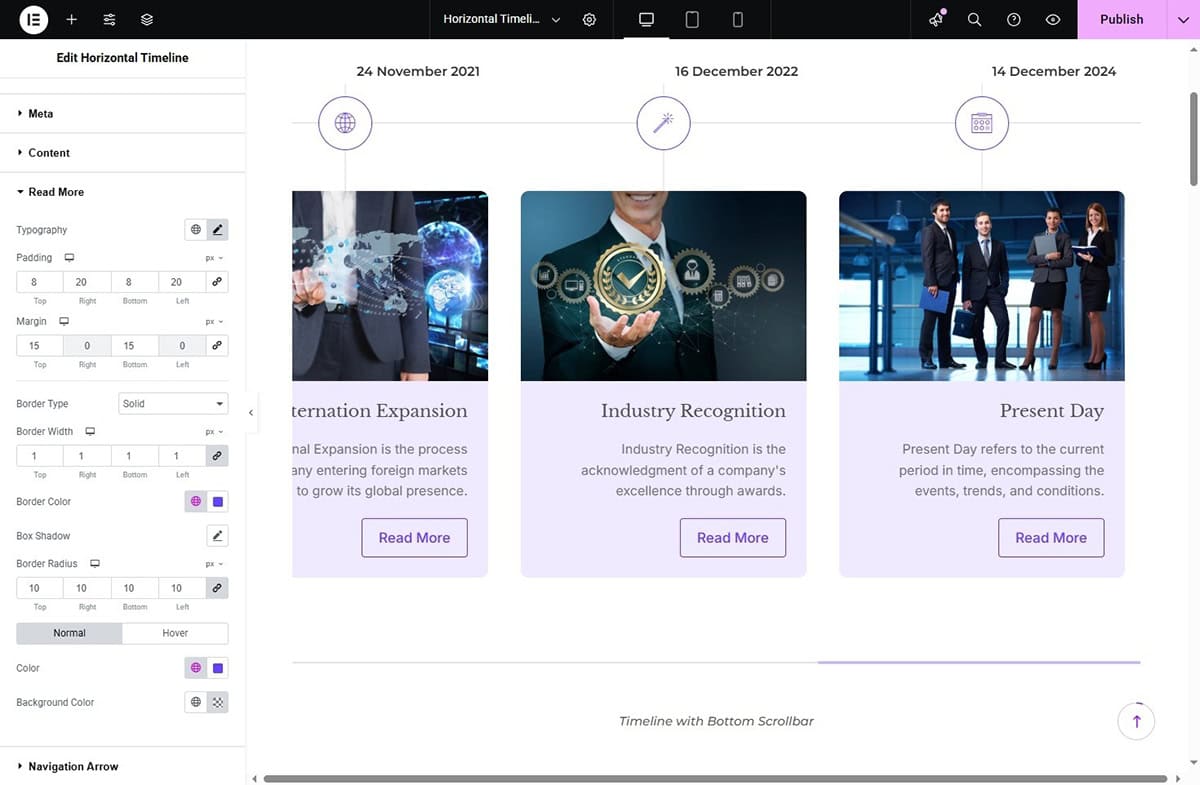The image size is (1200, 785).
Task: Click globe icon for 24 November 2021
Action: (x=345, y=123)
